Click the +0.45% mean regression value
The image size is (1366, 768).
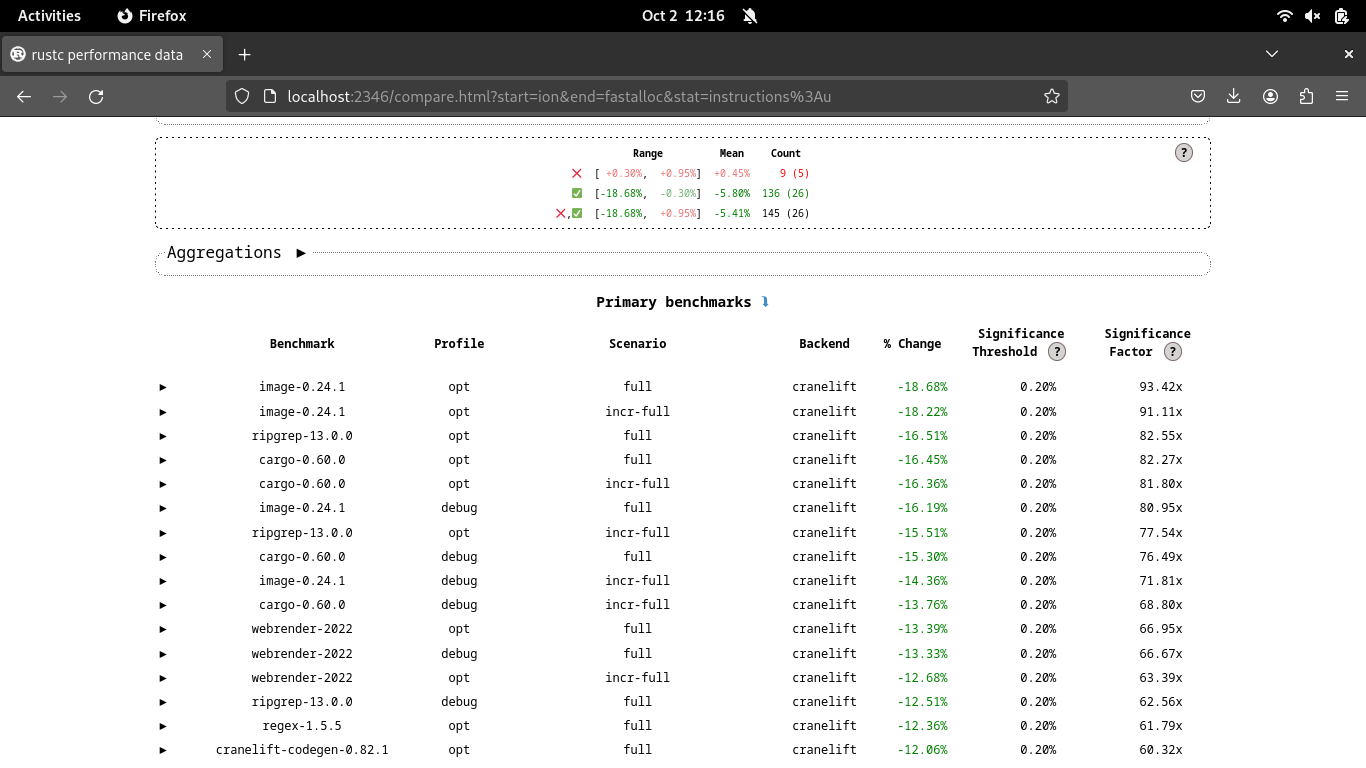[x=731, y=174]
